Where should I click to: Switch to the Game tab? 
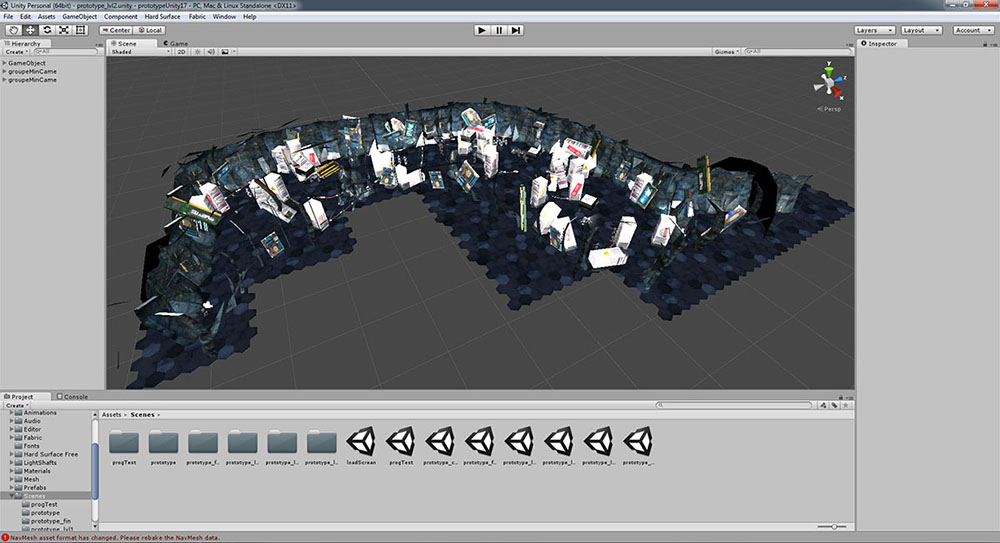click(176, 44)
